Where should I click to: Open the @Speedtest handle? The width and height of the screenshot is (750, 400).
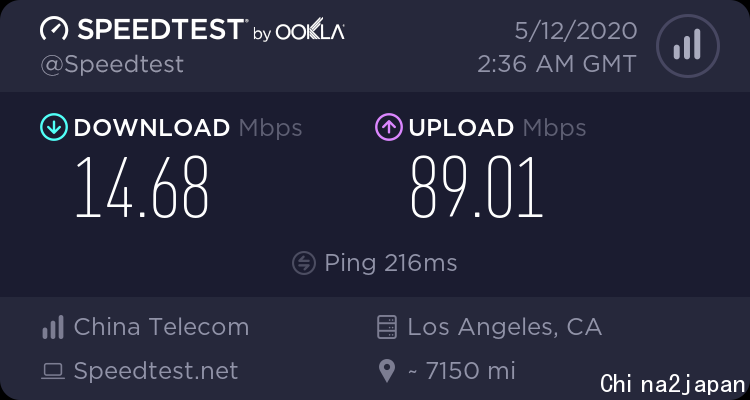112,64
